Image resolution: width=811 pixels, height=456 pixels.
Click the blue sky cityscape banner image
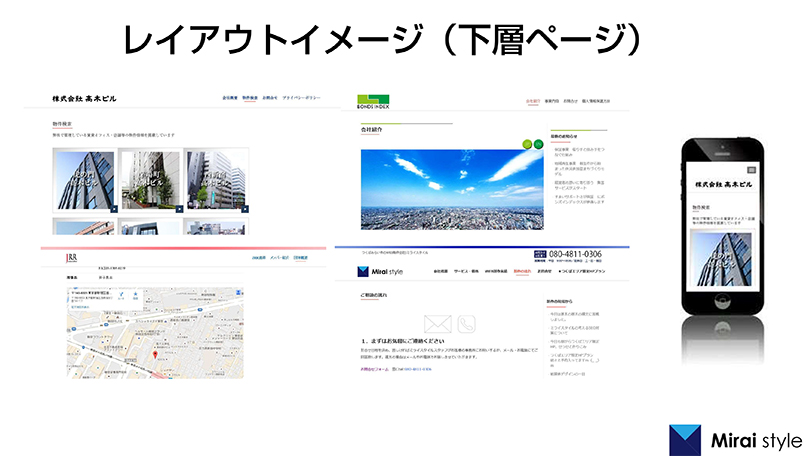coord(452,189)
